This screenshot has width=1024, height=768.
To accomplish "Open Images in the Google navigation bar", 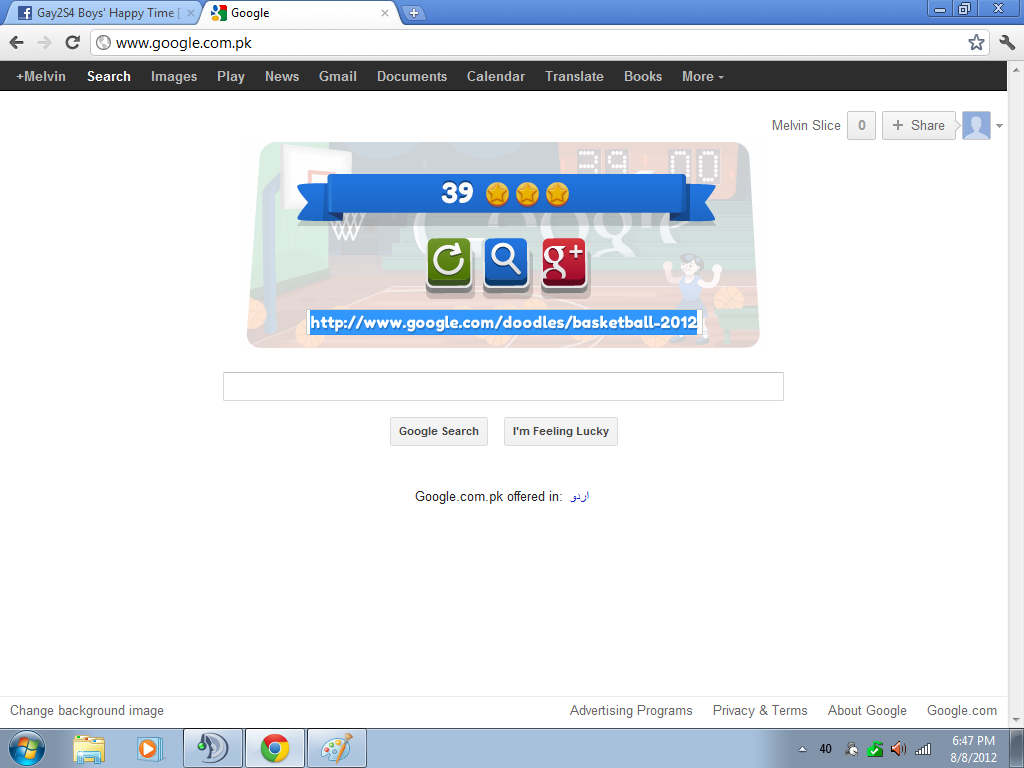I will point(174,76).
